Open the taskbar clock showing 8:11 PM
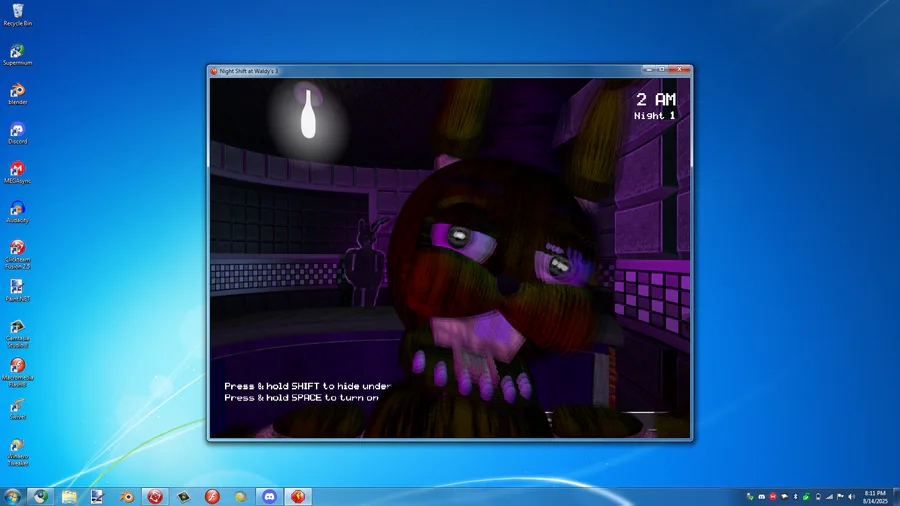This screenshot has width=900, height=506. tap(875, 497)
